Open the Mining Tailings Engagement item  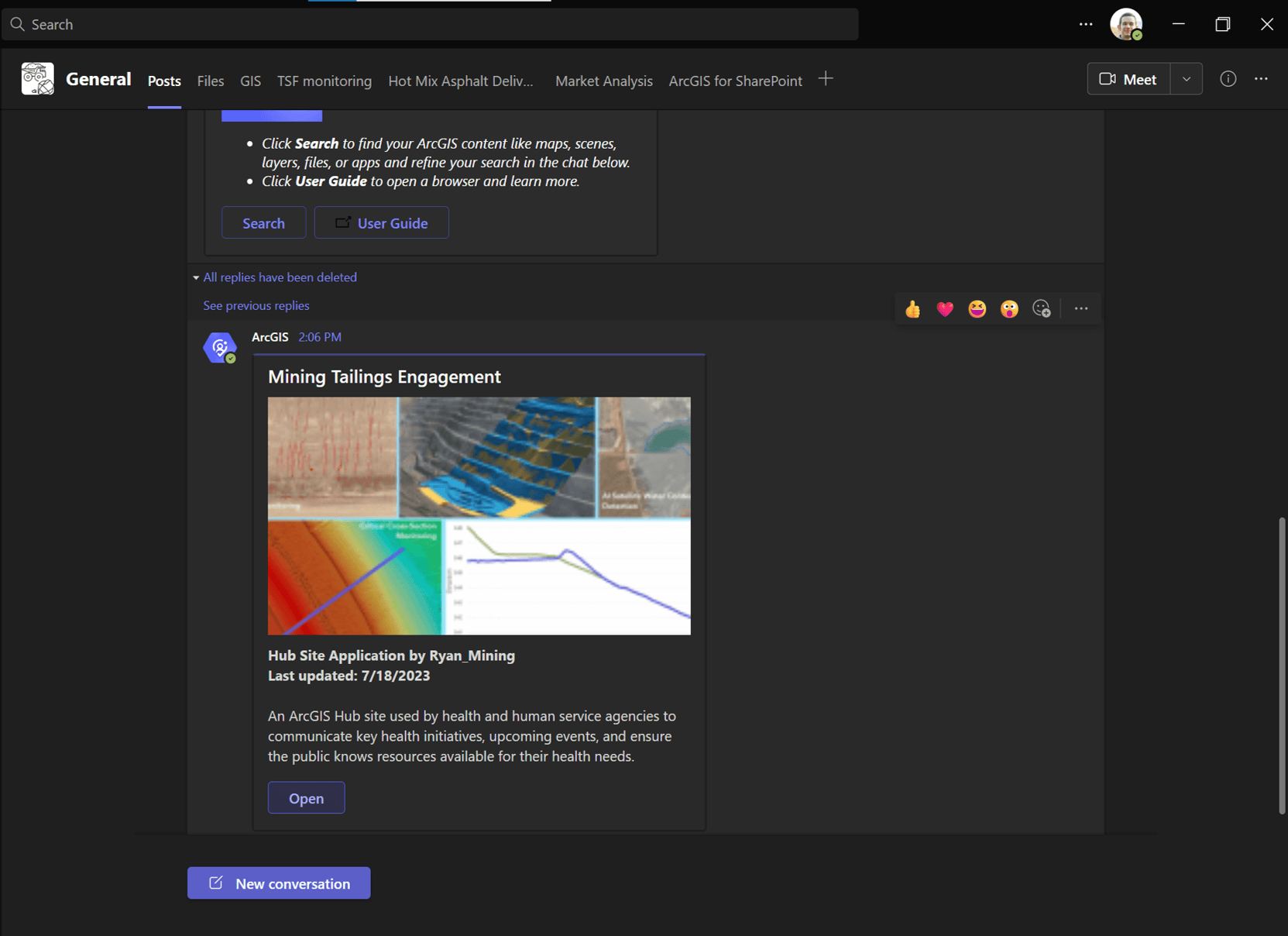(x=307, y=798)
